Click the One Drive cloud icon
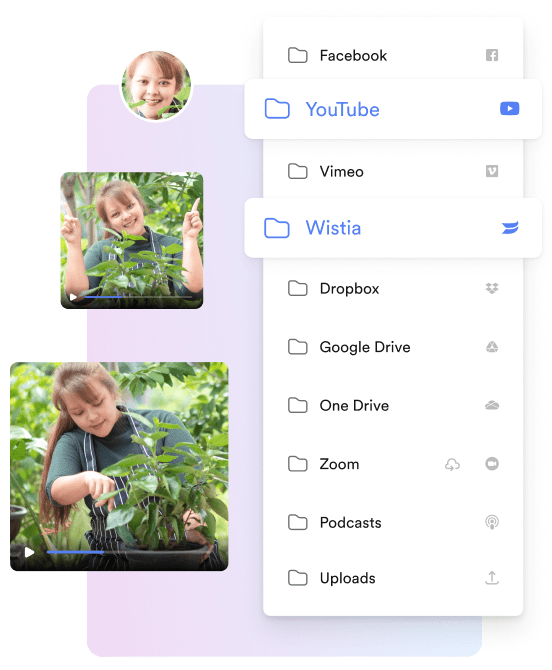The width and height of the screenshot is (552, 670). click(x=492, y=405)
